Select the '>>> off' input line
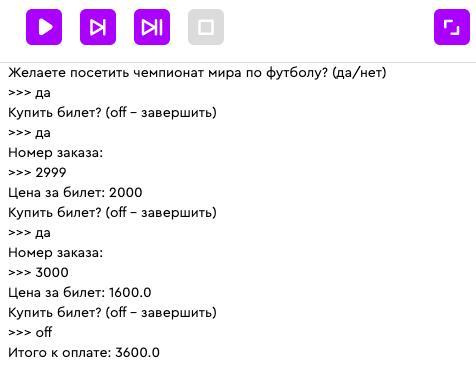 (x=30, y=332)
